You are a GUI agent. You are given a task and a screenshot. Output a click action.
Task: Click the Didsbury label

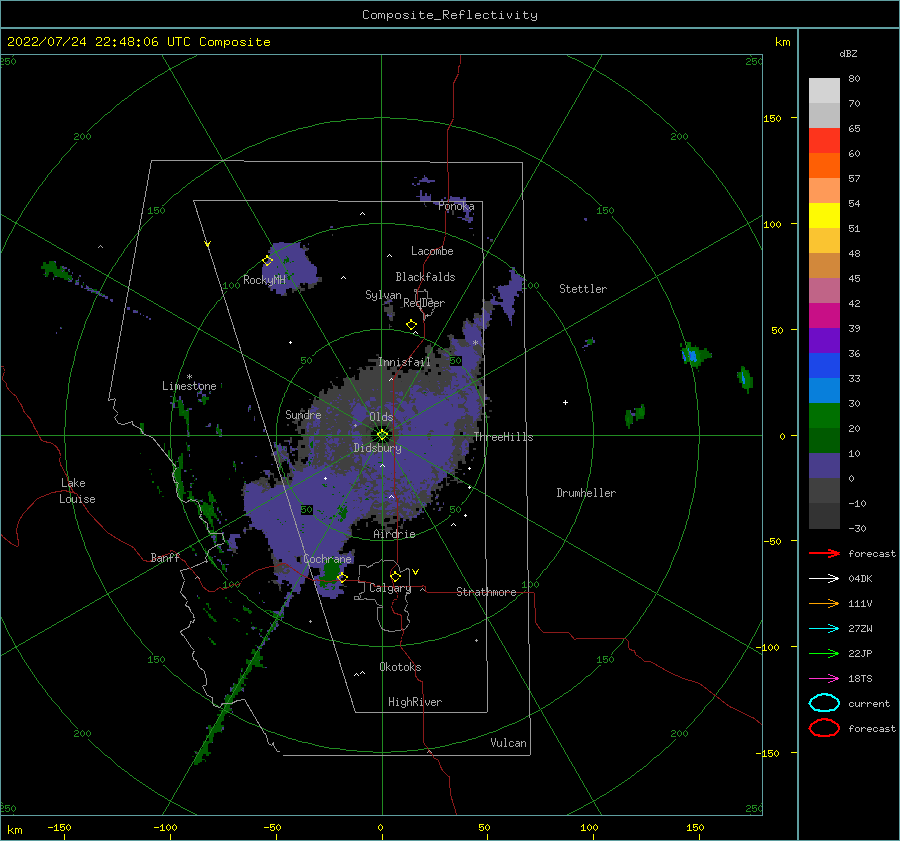pos(377,448)
